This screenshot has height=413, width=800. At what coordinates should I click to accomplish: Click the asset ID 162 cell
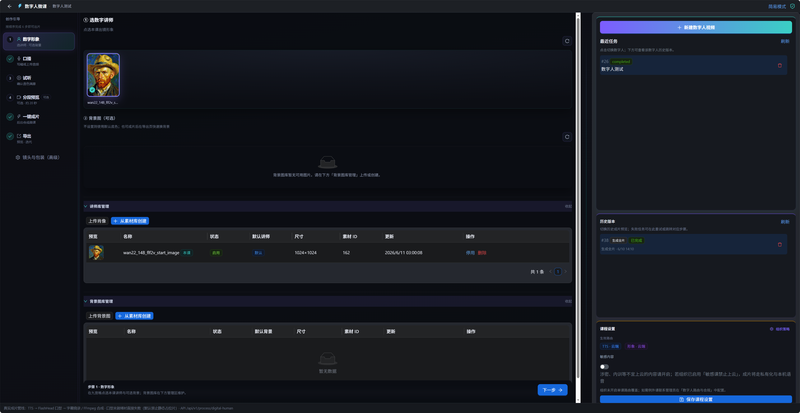point(346,253)
